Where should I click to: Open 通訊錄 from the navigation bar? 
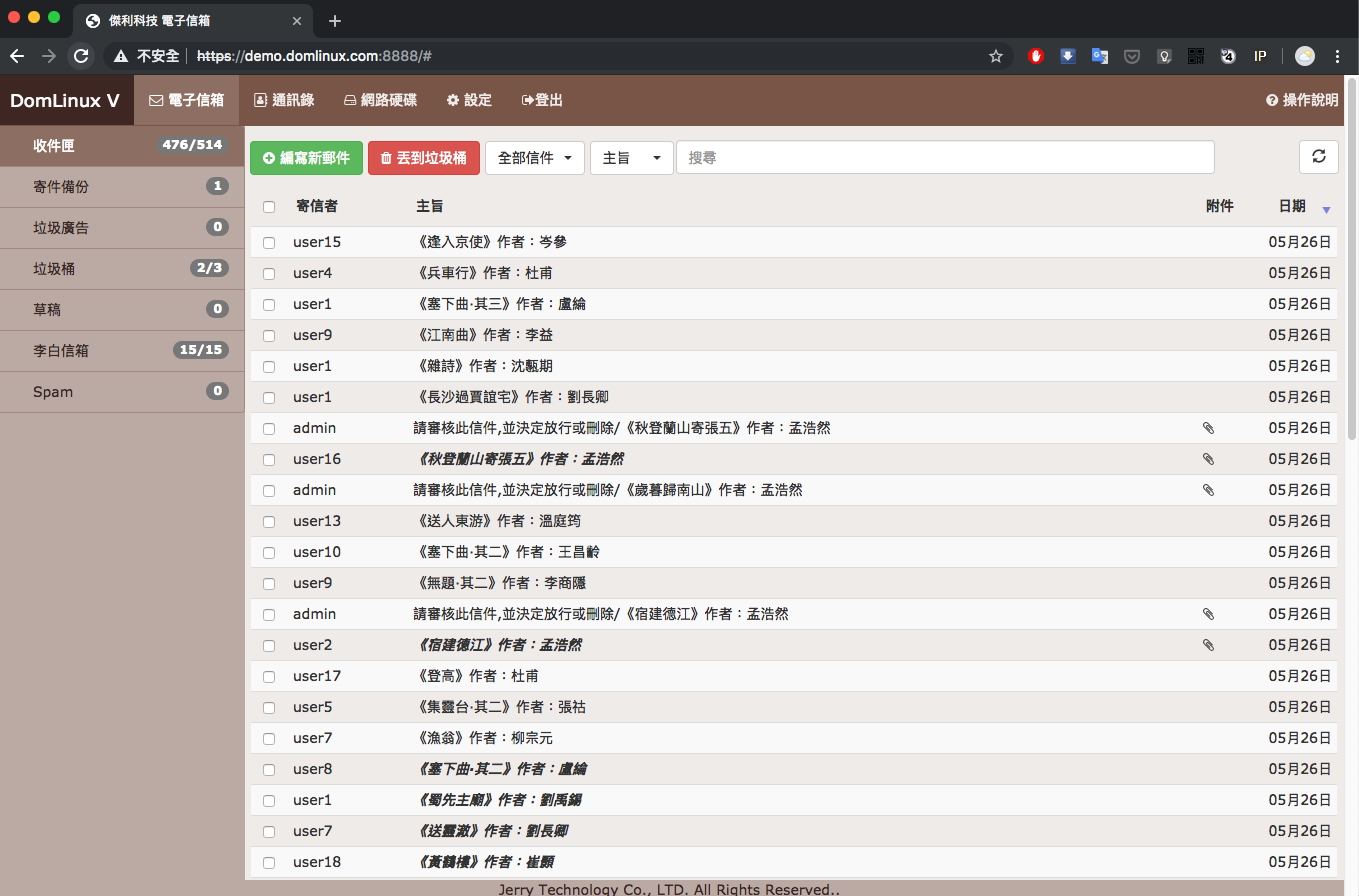[x=284, y=100]
